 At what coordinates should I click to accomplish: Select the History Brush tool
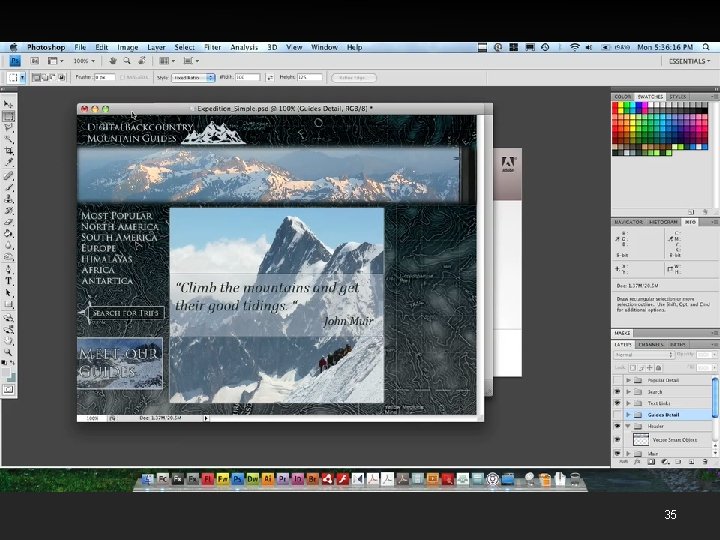click(x=8, y=210)
